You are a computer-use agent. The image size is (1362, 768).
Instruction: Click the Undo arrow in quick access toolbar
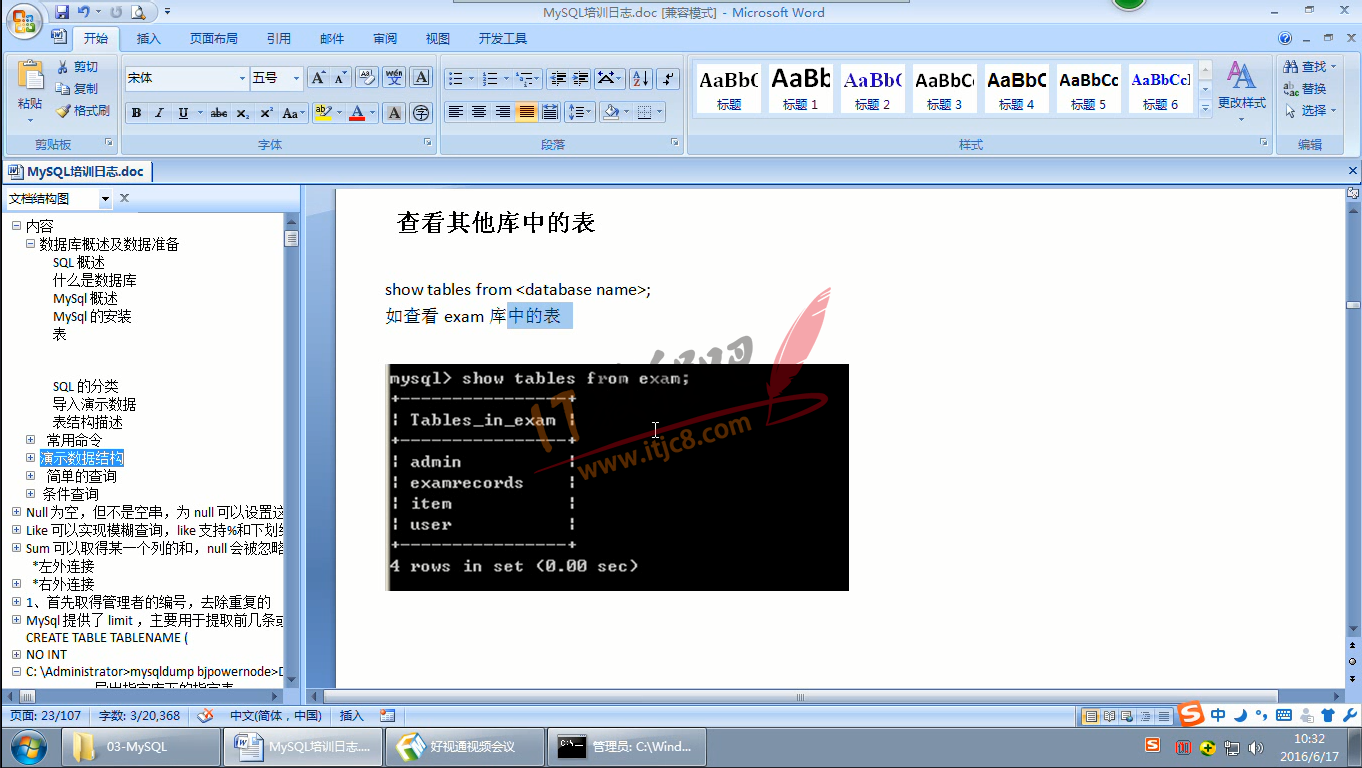(x=85, y=12)
